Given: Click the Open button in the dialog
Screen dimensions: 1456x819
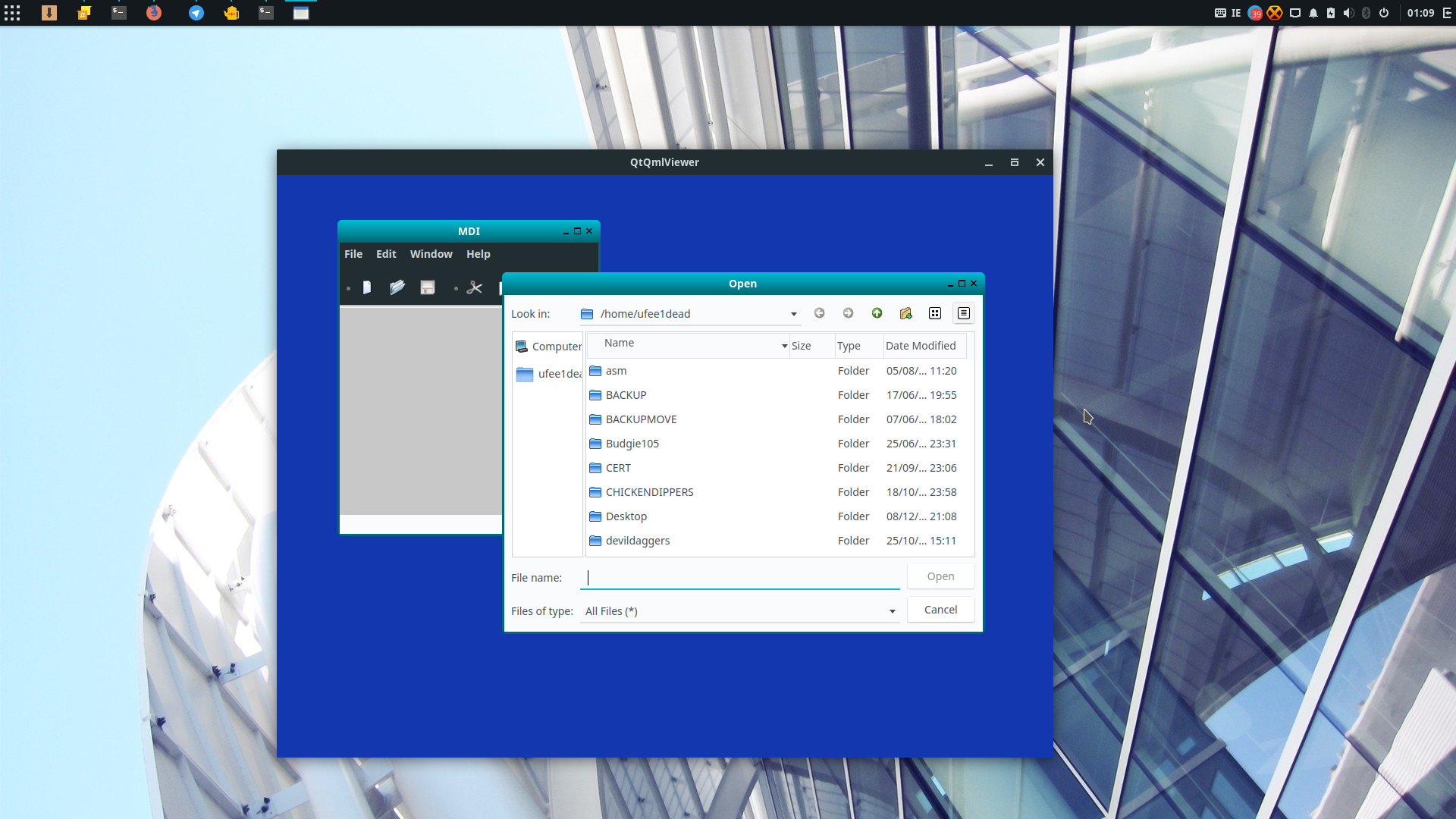Looking at the screenshot, I should [x=940, y=576].
